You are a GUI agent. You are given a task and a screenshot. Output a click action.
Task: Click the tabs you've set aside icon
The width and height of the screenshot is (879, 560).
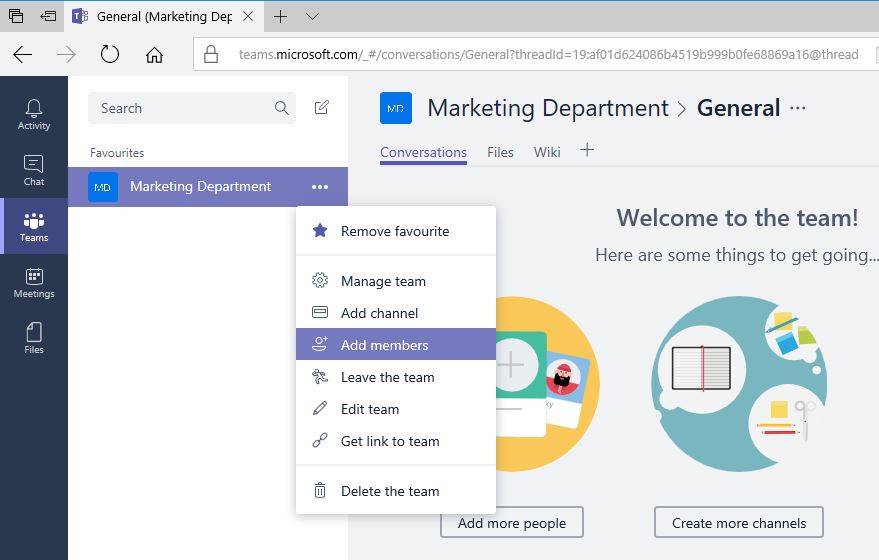[x=16, y=16]
